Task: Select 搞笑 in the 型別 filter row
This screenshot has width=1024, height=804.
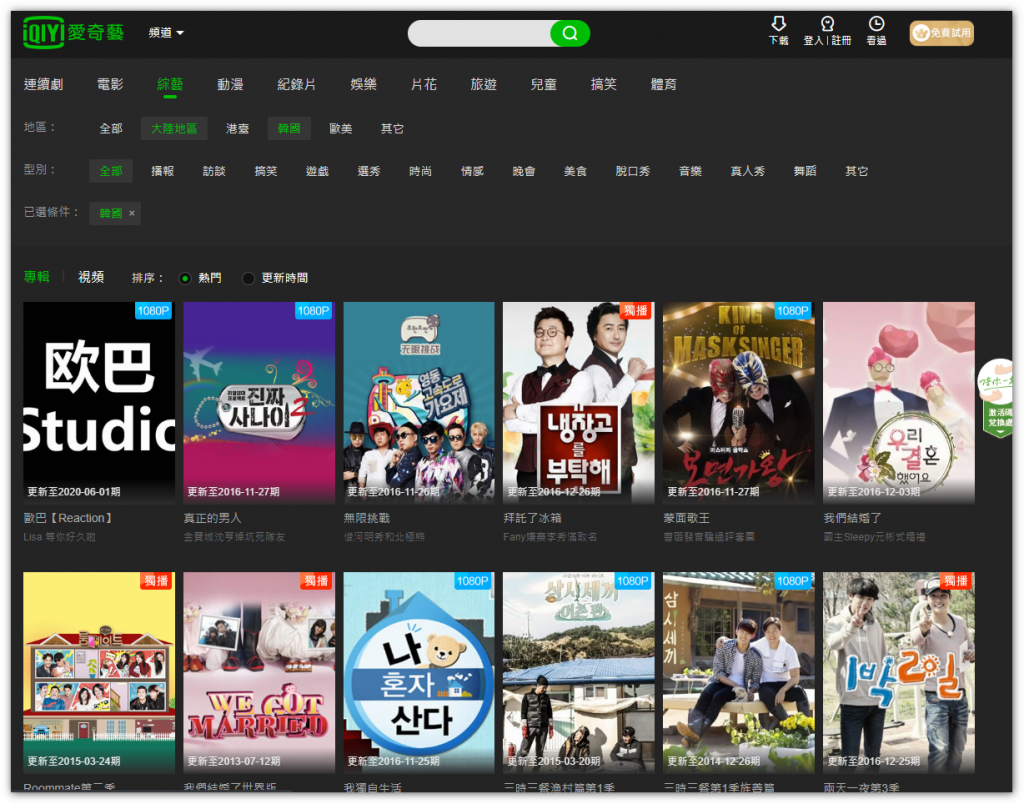Action: 266,171
